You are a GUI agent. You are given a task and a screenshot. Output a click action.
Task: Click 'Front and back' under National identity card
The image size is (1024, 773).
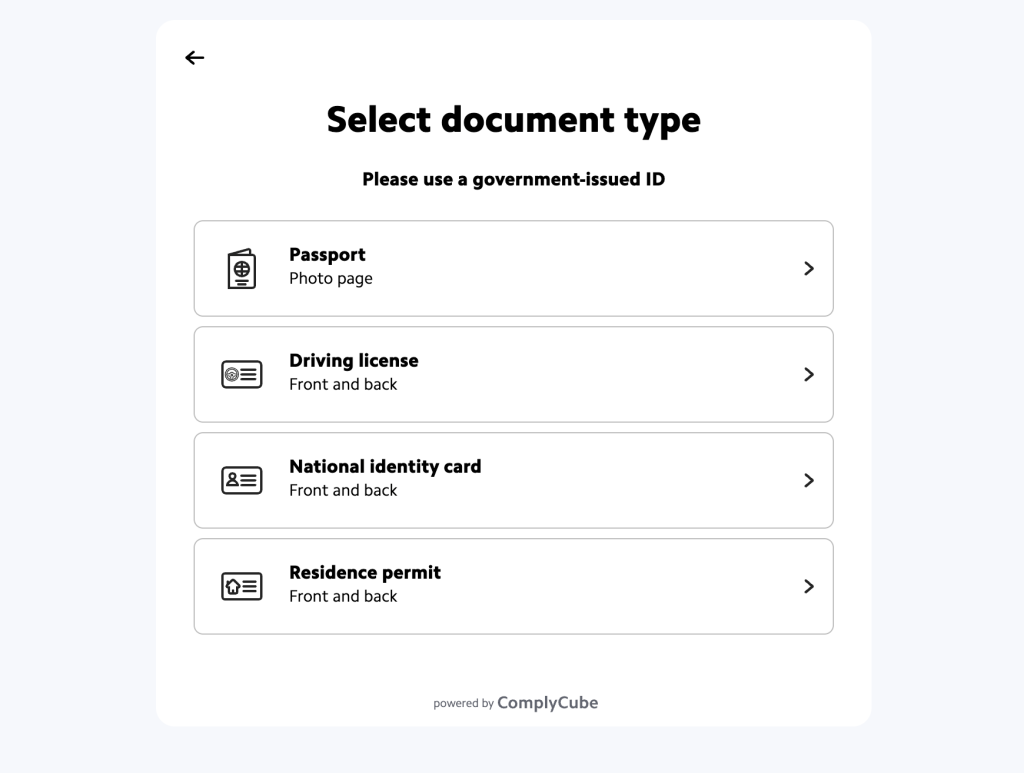343,491
